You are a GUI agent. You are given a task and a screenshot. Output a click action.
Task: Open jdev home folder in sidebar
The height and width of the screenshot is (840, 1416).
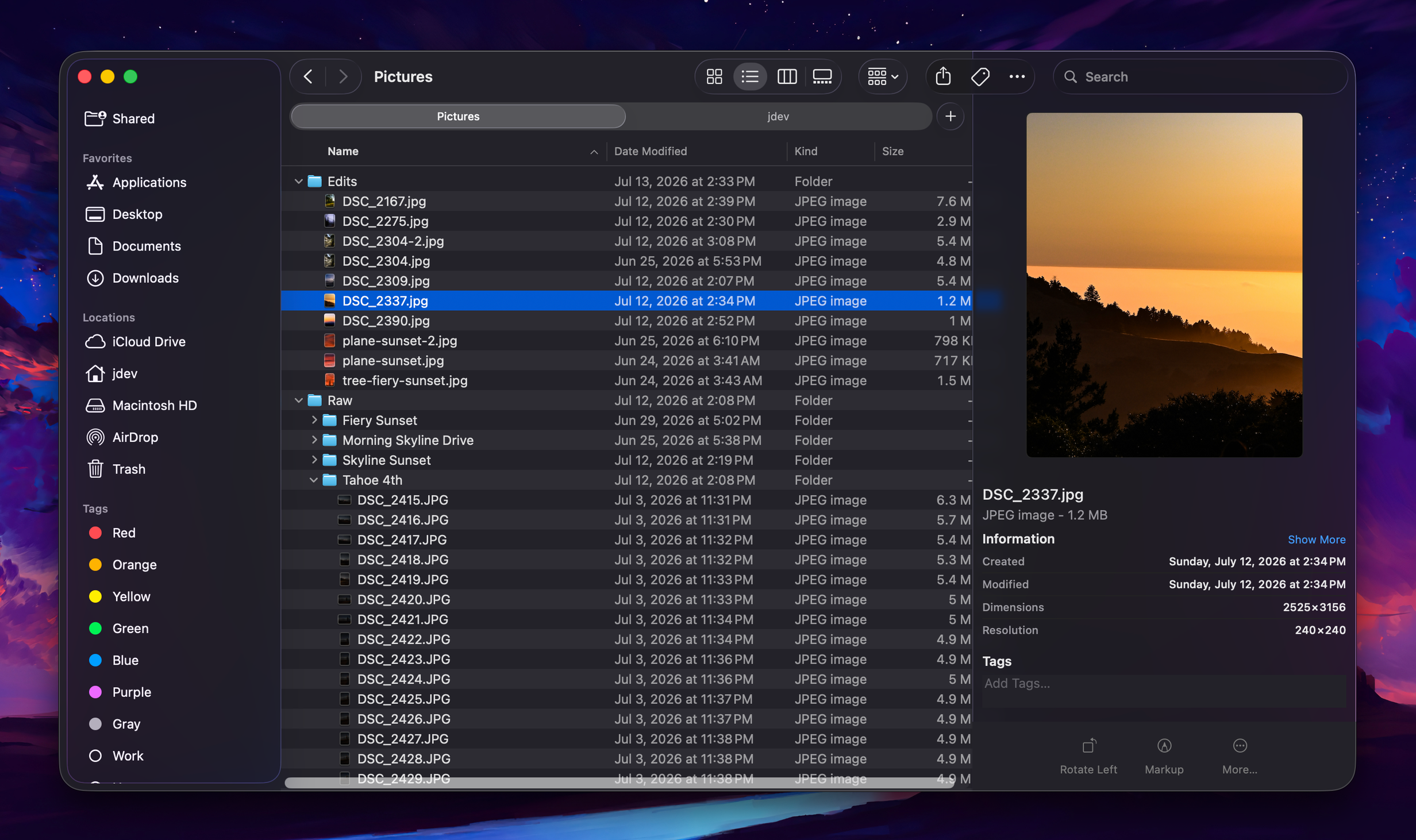125,373
